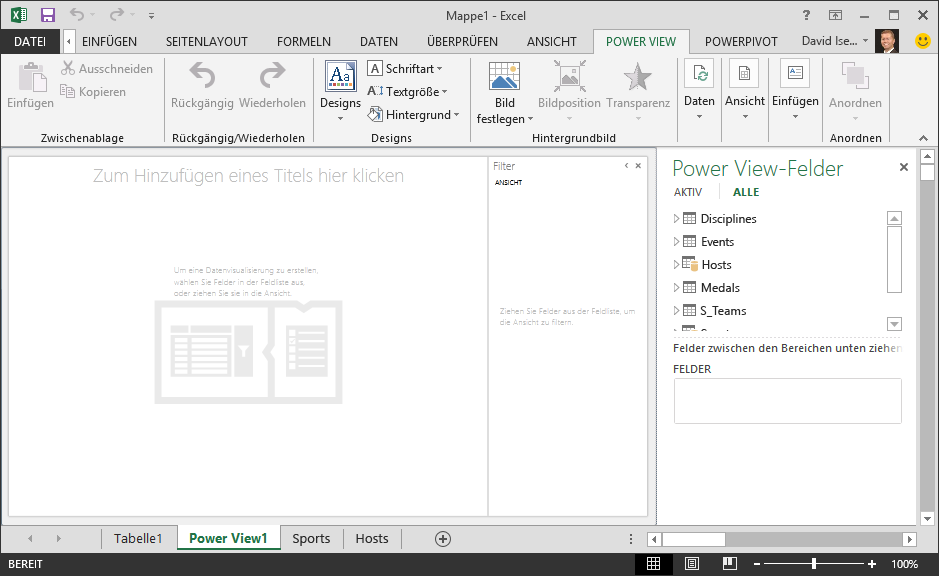
Task: Open the Hosts sheet tab
Action: [372, 538]
